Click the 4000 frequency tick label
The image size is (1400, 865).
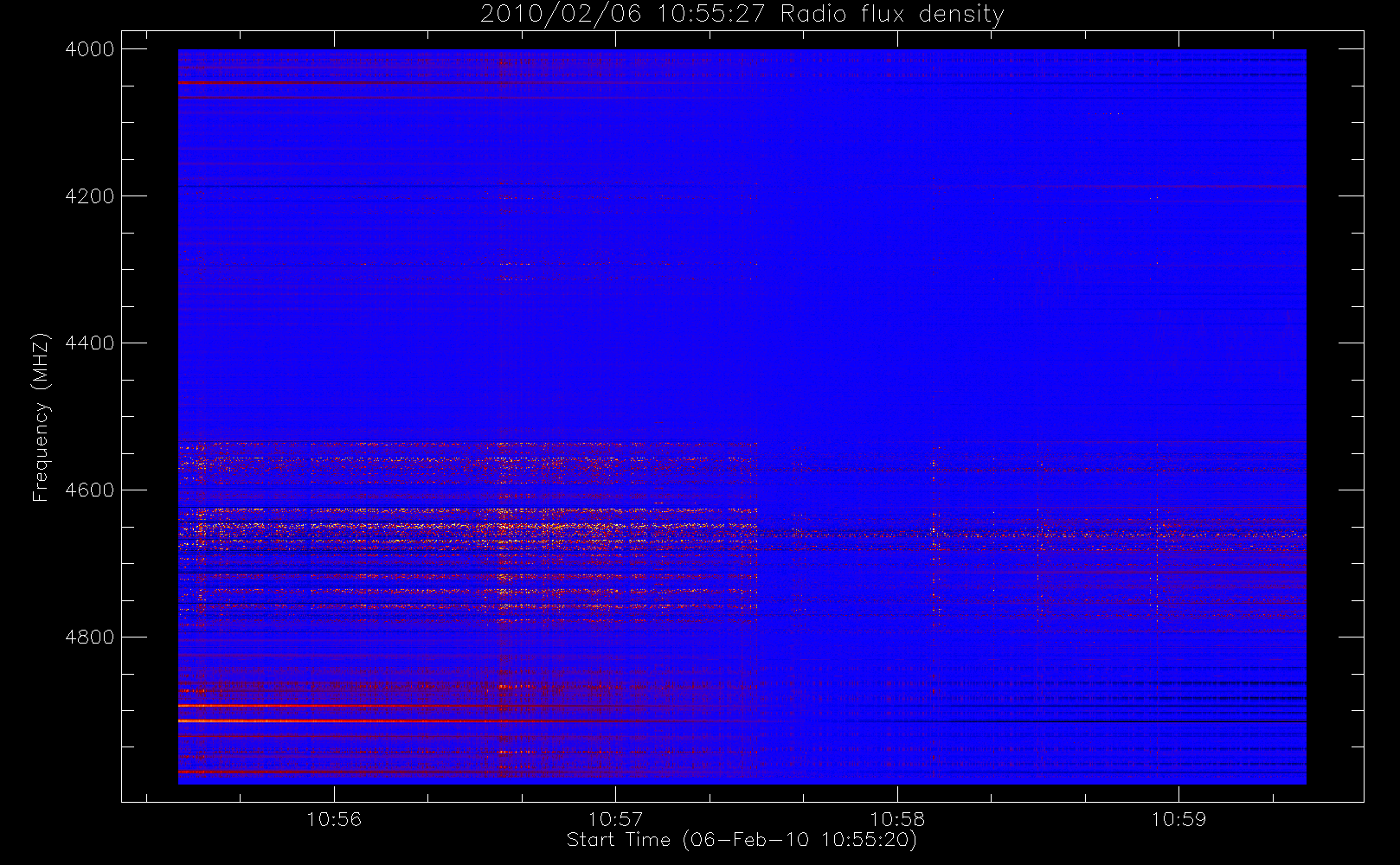pos(90,49)
